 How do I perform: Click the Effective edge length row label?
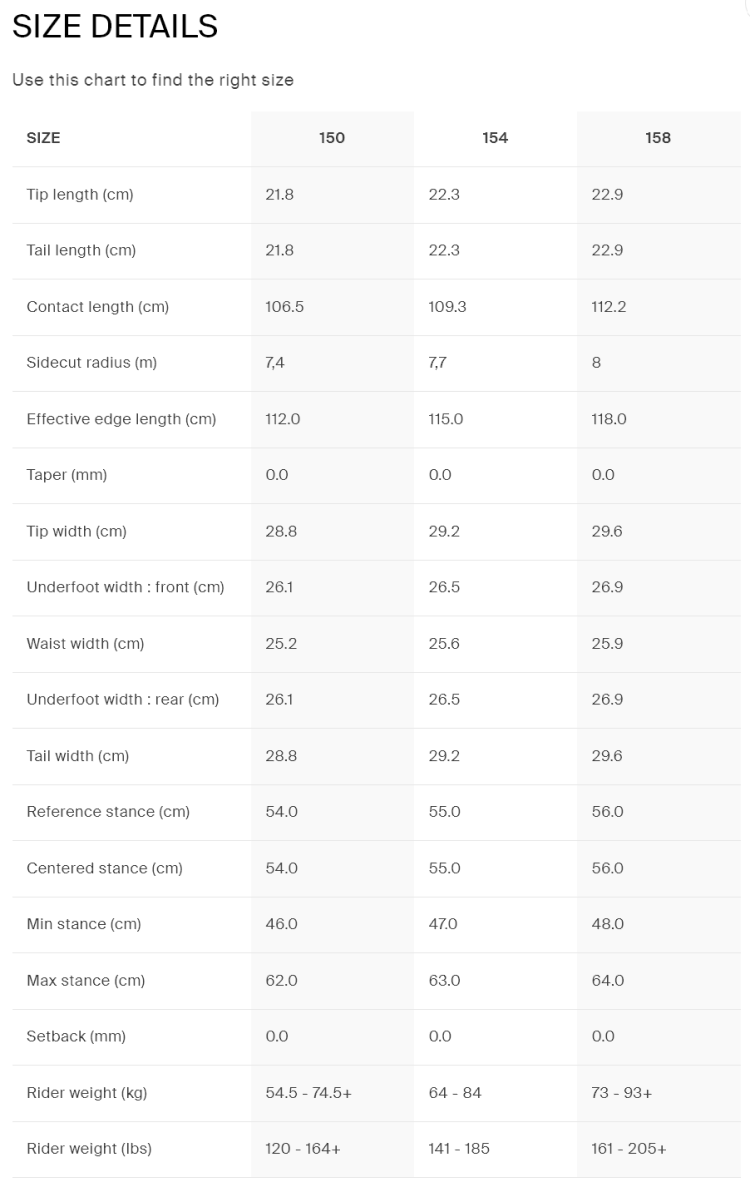click(x=121, y=419)
